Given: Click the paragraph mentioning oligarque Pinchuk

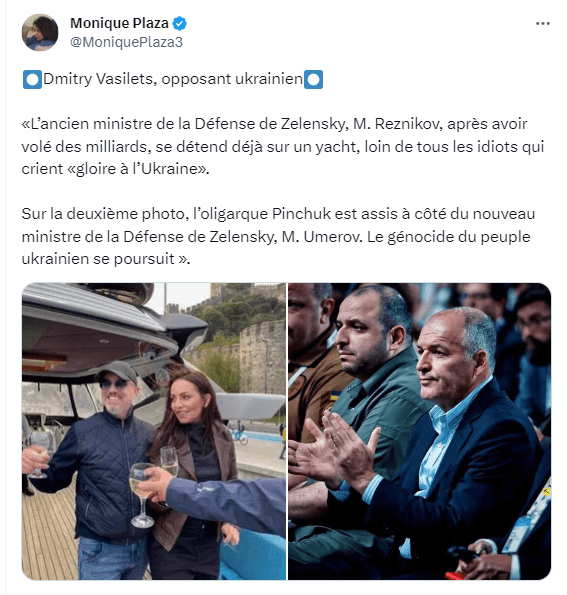Looking at the screenshot, I should pos(278,236).
